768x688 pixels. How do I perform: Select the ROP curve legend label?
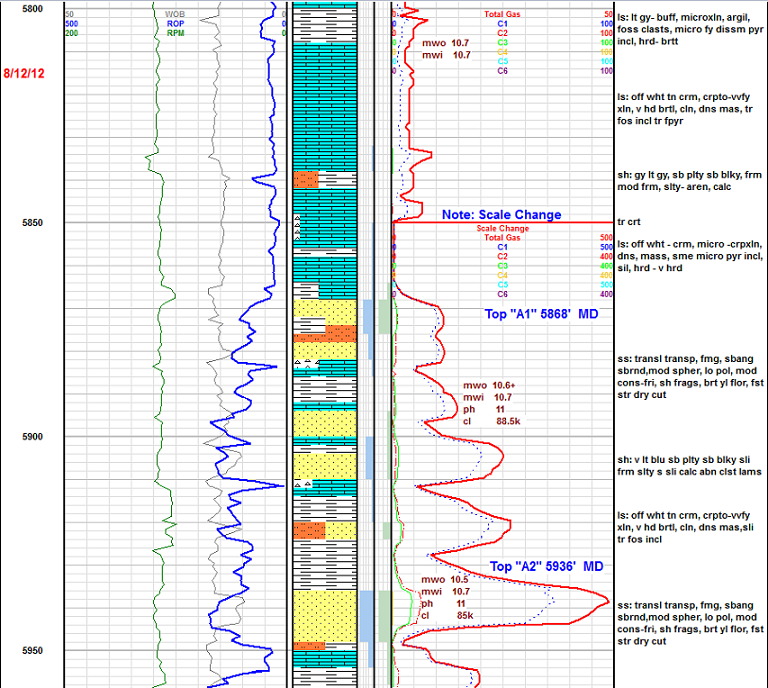click(x=175, y=23)
